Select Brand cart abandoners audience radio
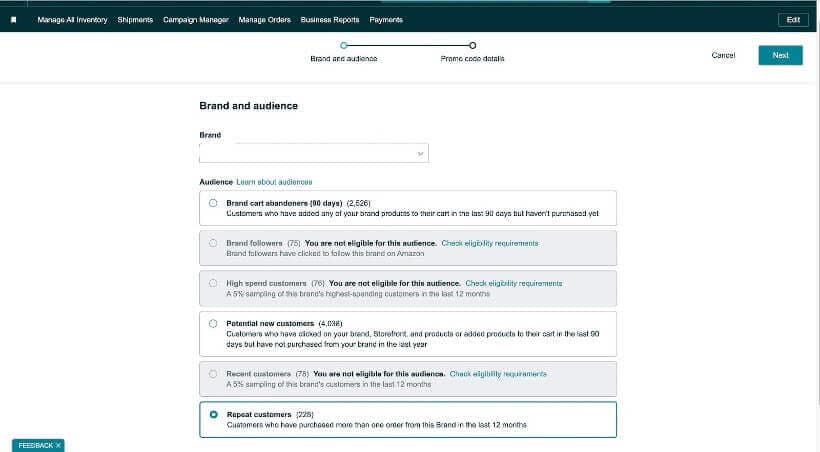820x452 pixels. click(213, 203)
